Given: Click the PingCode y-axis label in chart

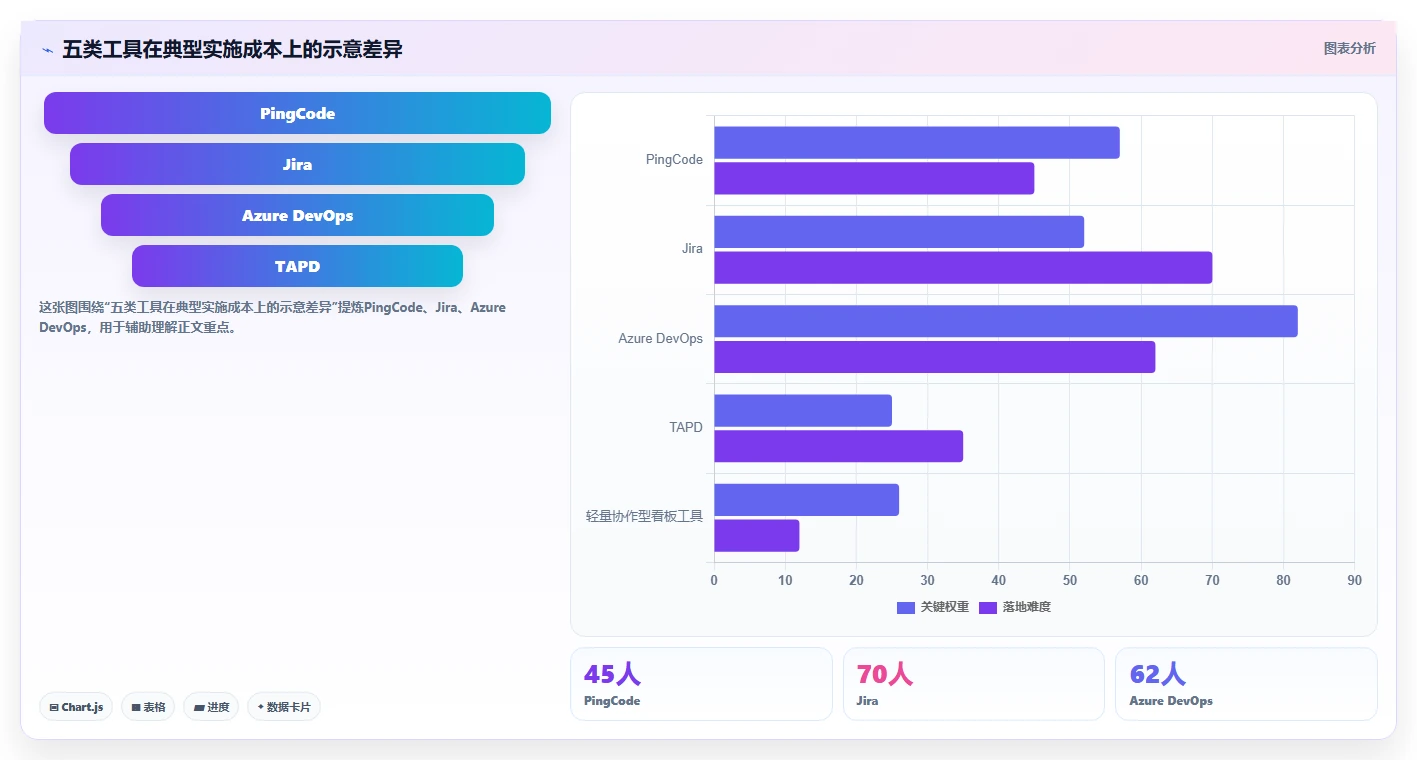Looking at the screenshot, I should (674, 160).
